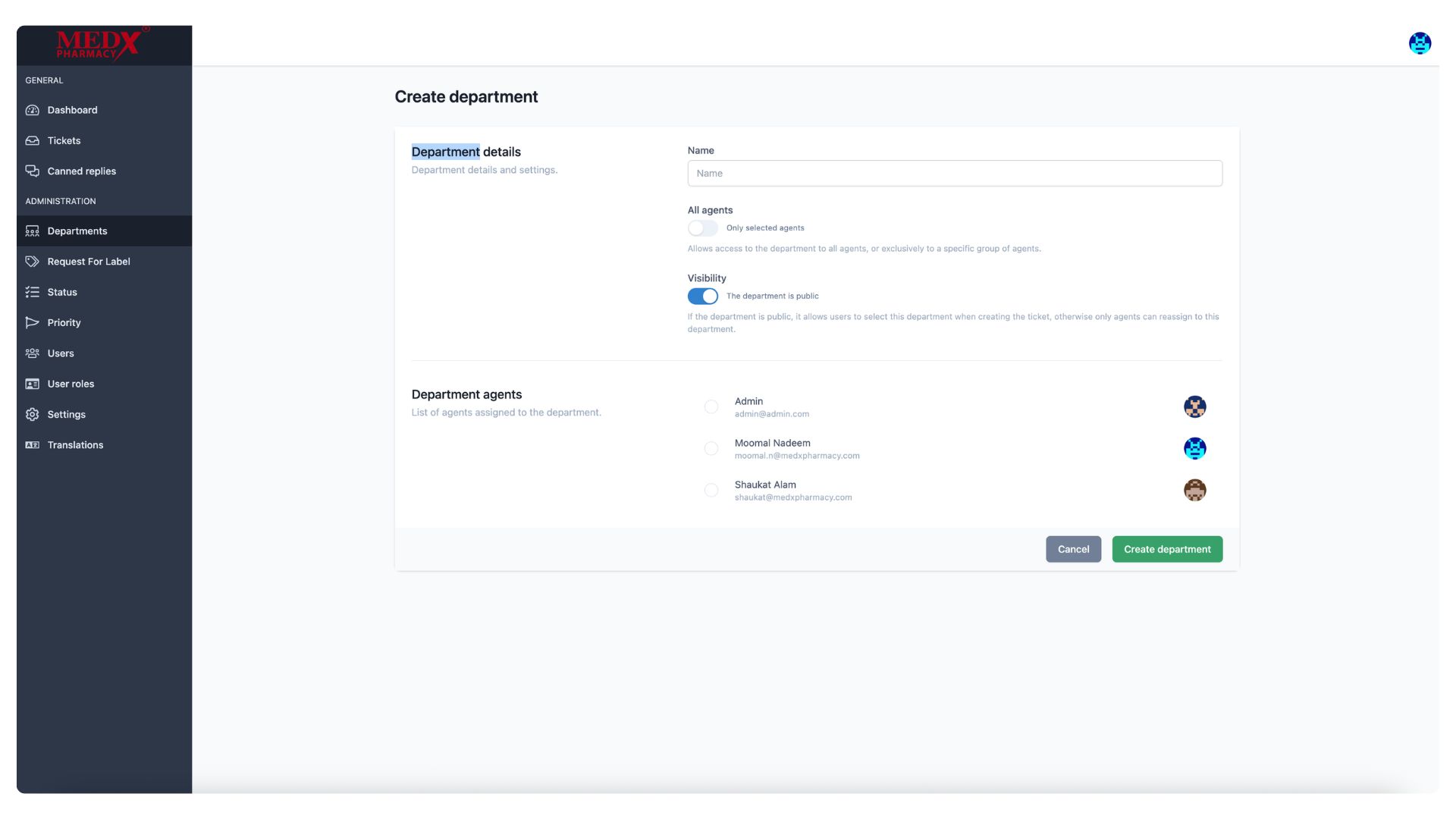The height and width of the screenshot is (819, 1456).
Task: Click the User roles ID card icon
Action: point(32,384)
